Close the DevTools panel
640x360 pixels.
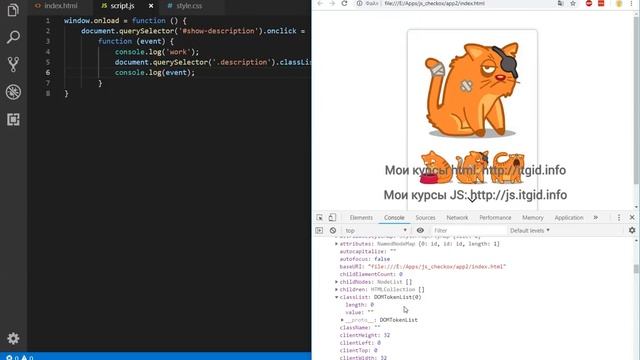(632, 218)
